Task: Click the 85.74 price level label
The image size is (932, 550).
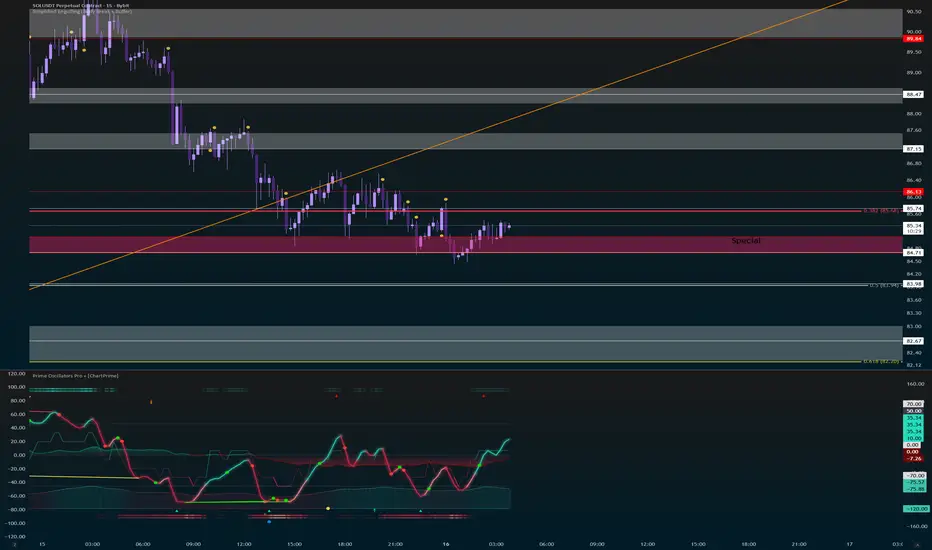Action: click(913, 208)
